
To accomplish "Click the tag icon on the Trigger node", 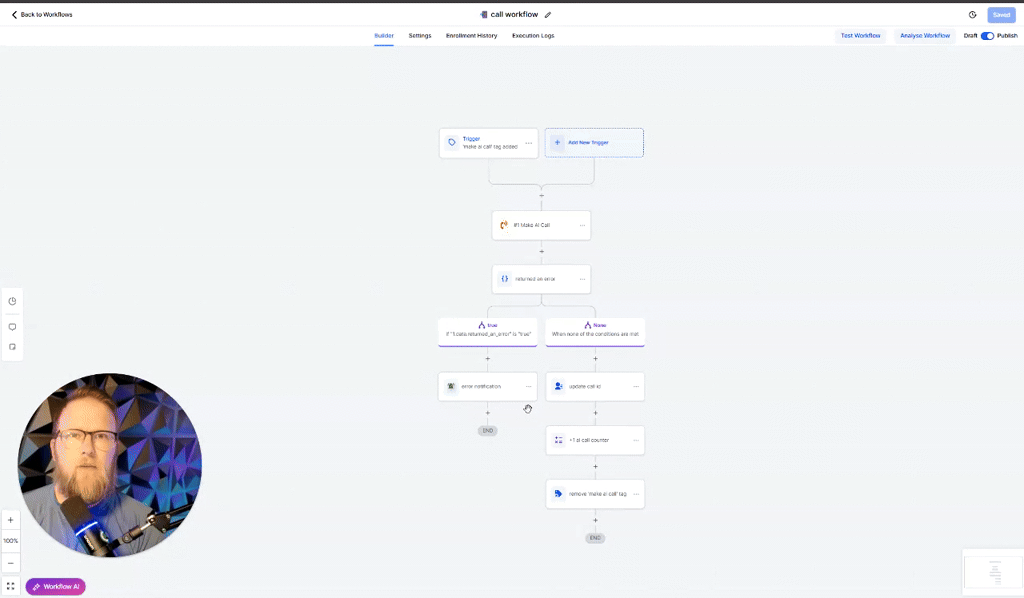I will point(451,142).
